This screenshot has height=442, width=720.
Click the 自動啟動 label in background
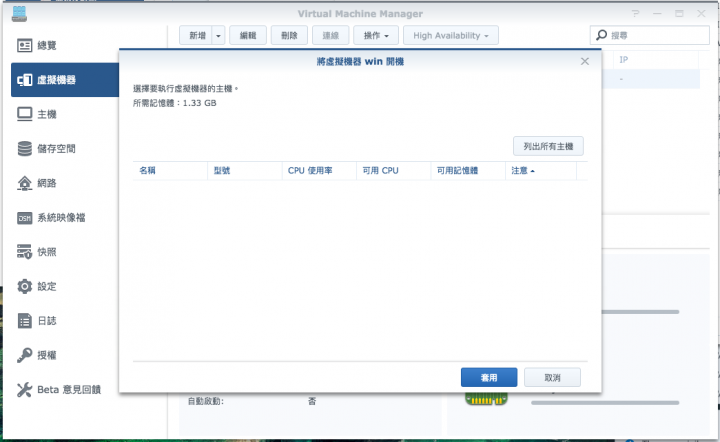click(206, 401)
